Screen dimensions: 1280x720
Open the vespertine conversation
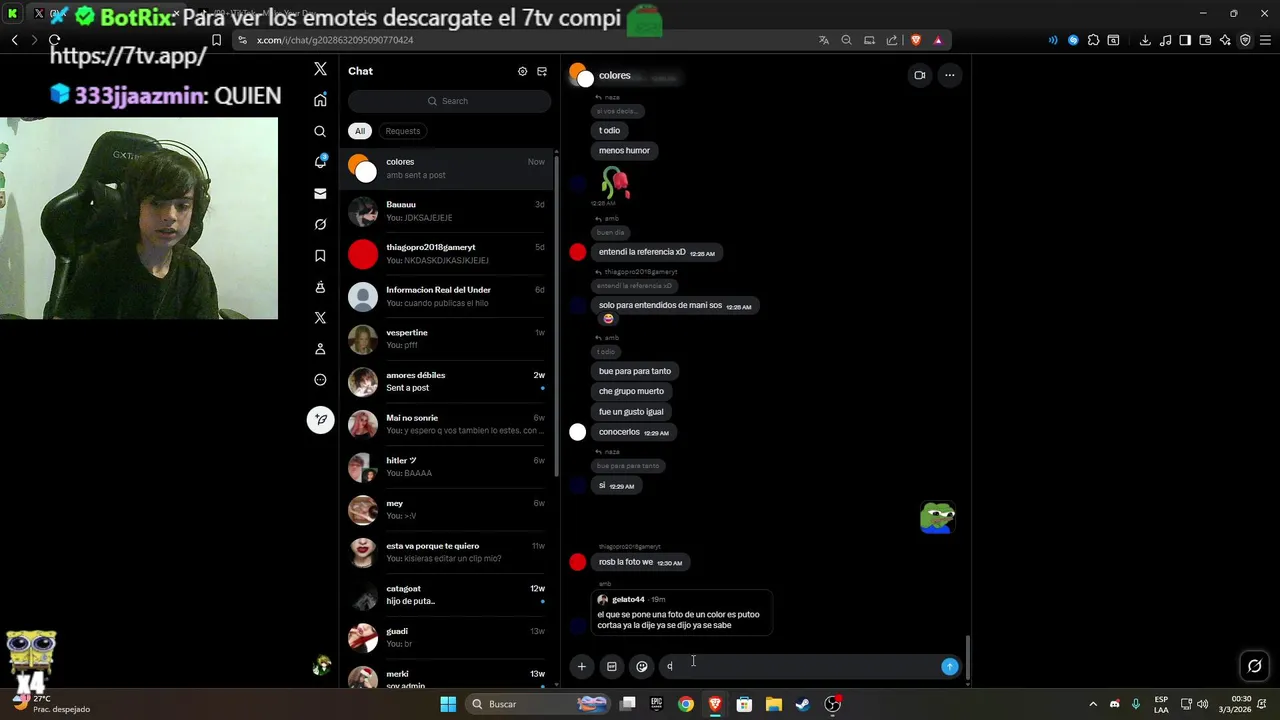point(447,339)
